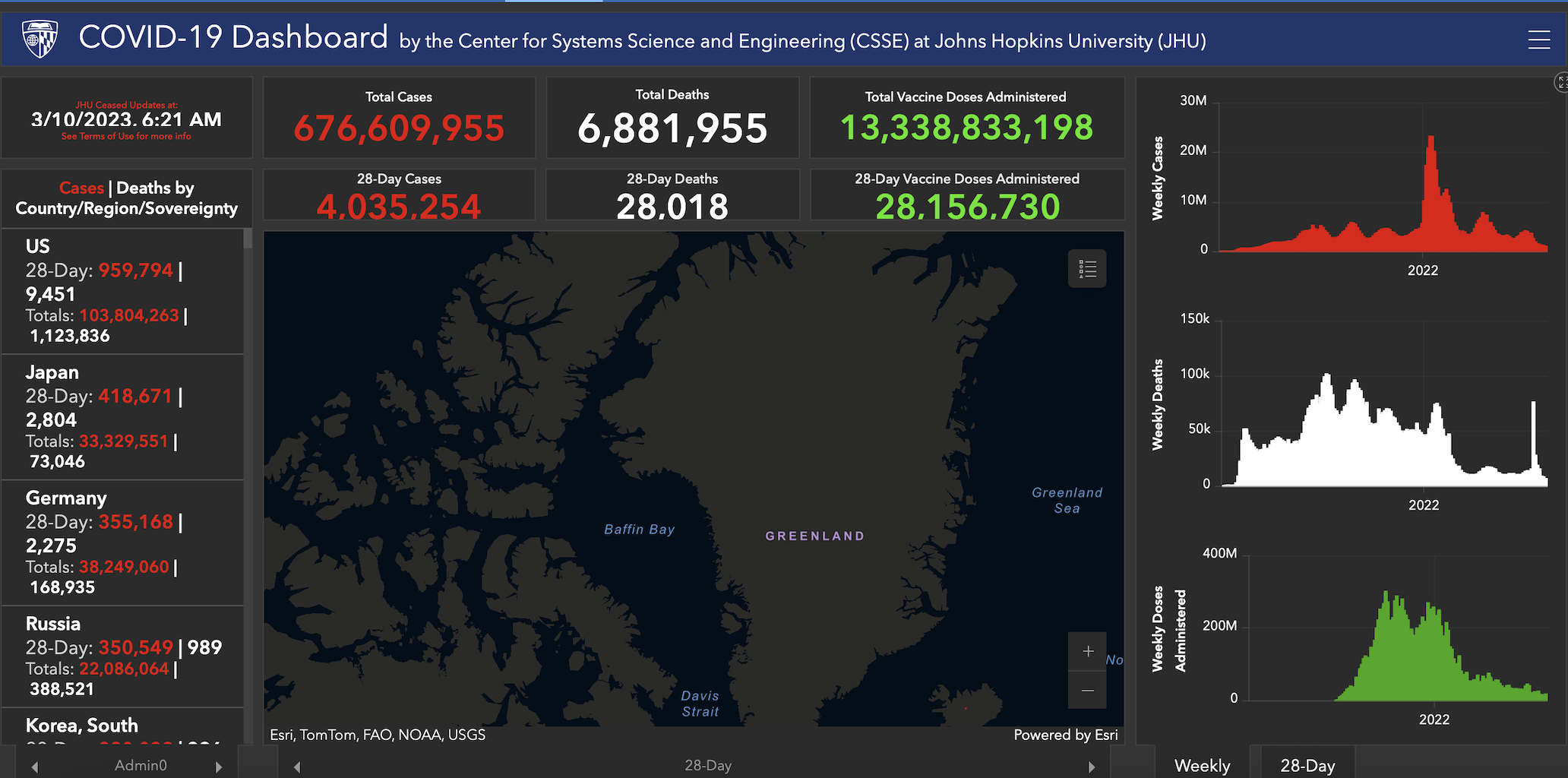Switch to the 28-Day charts tab
Viewport: 1568px width, 778px height.
(1307, 764)
